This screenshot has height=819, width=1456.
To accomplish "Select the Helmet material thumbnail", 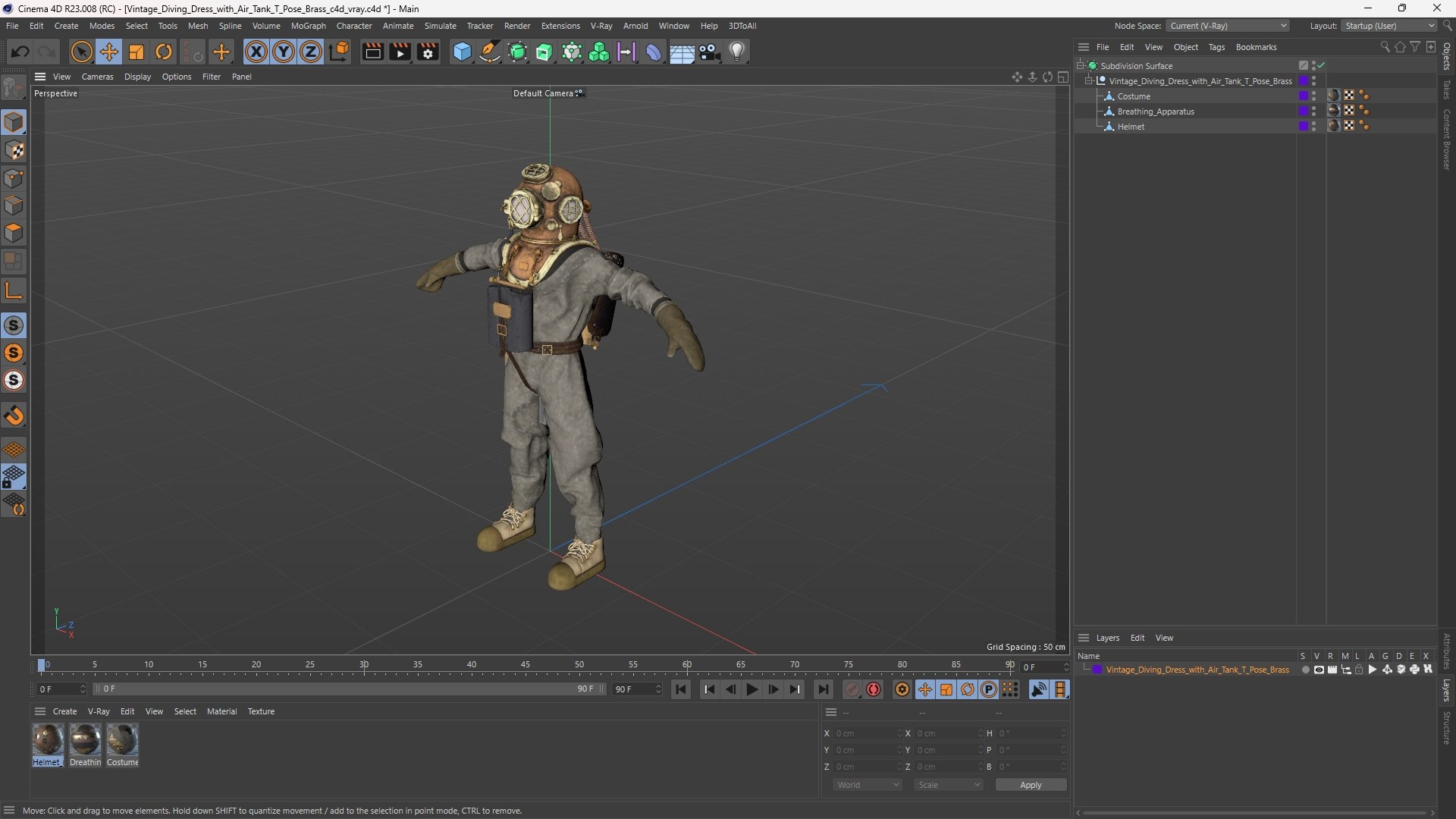I will click(47, 739).
